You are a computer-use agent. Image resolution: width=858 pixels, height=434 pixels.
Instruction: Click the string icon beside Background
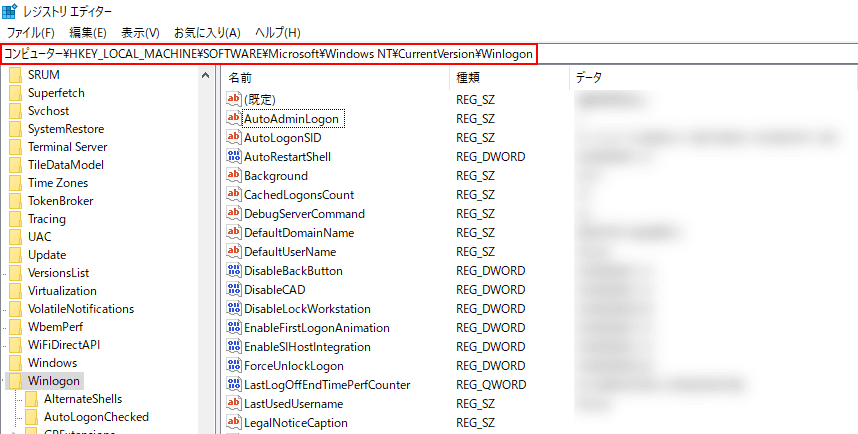pos(234,175)
